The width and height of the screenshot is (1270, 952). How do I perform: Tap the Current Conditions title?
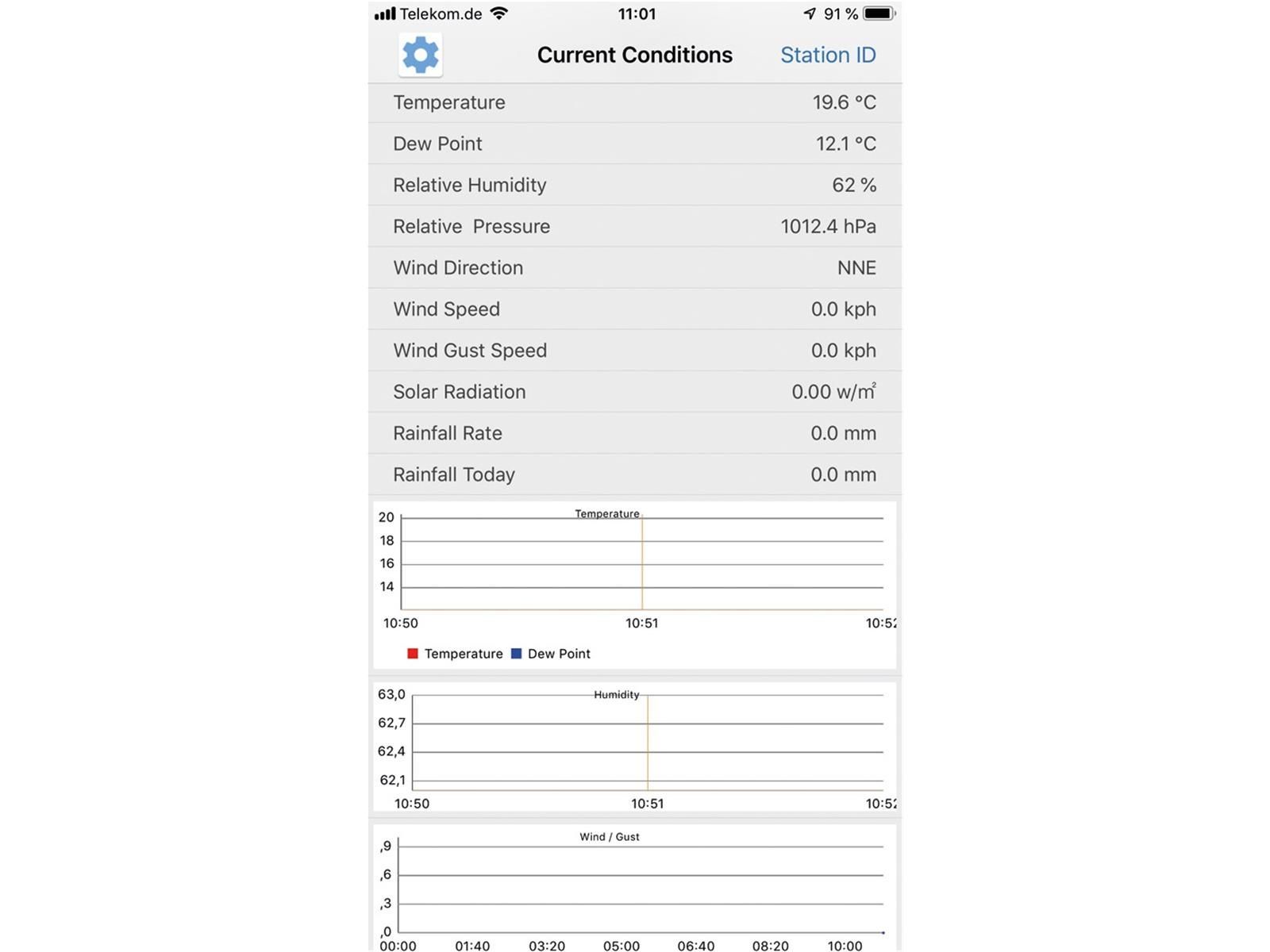point(635,55)
